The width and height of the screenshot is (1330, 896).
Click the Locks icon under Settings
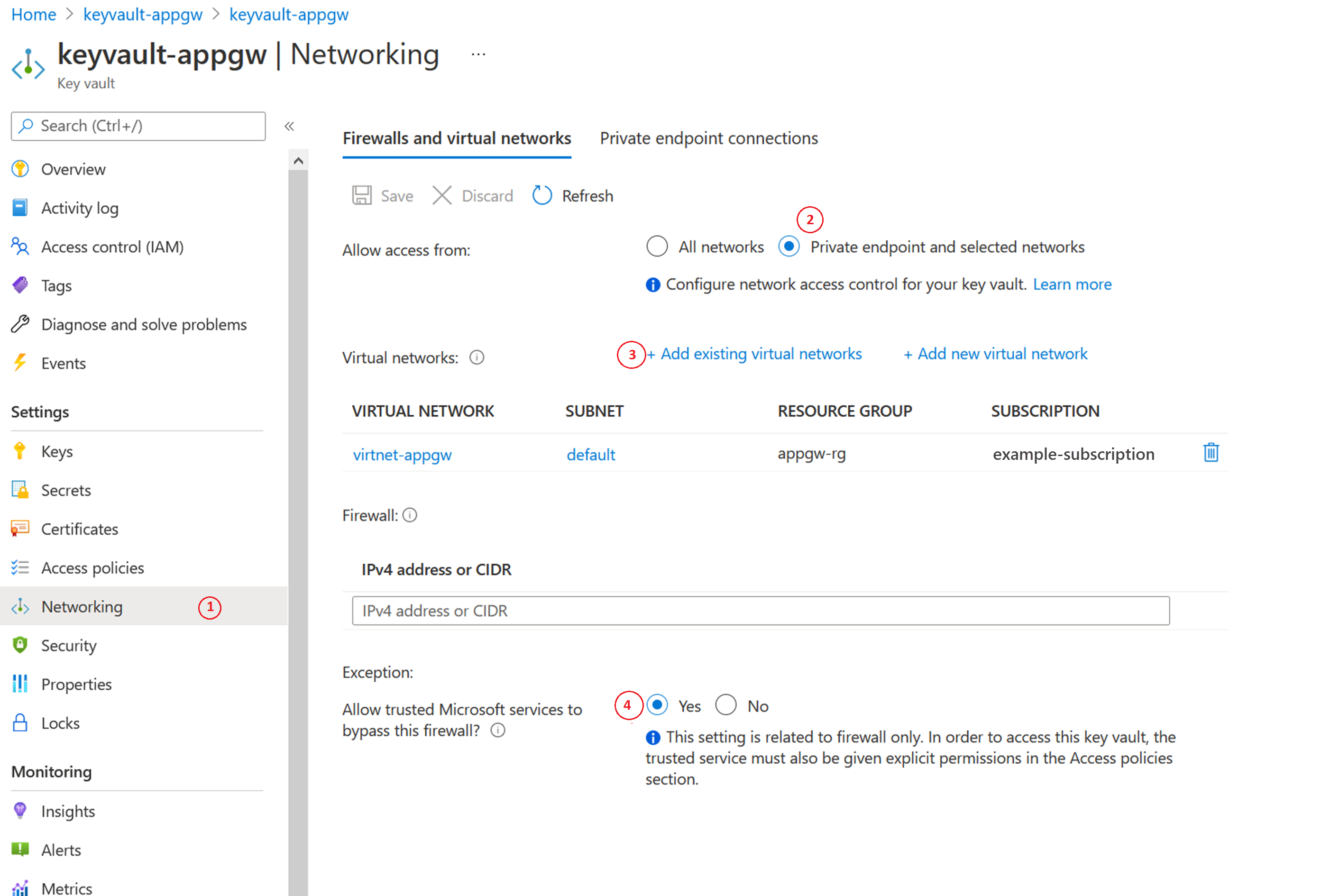pos(20,723)
